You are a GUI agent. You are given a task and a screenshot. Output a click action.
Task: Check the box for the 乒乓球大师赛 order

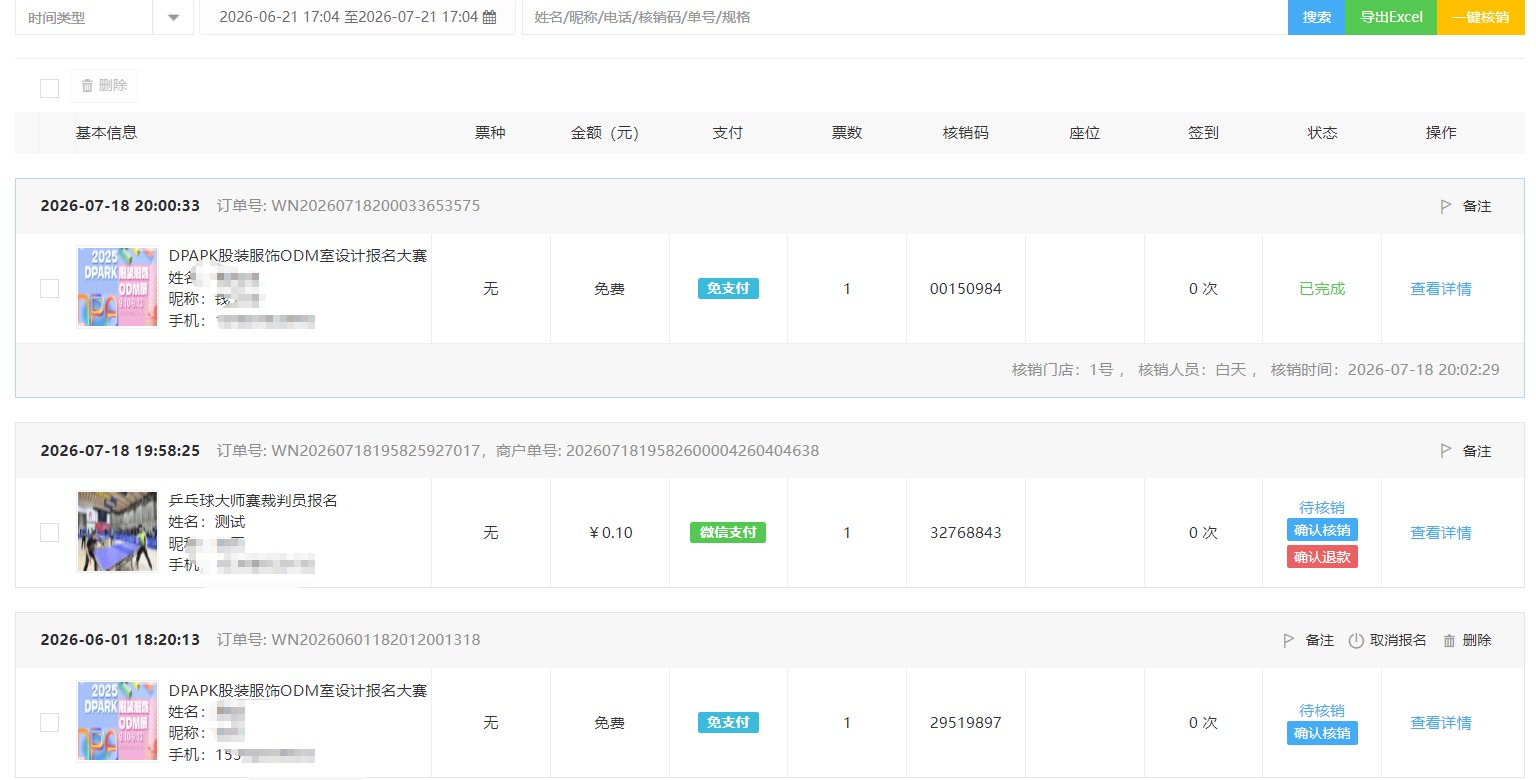(49, 532)
